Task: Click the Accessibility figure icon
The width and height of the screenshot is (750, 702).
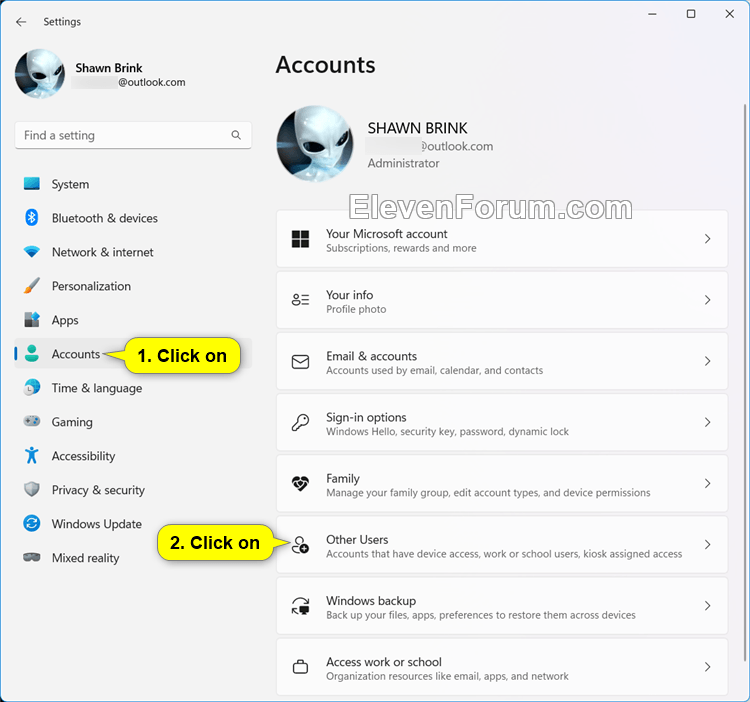Action: click(x=32, y=455)
